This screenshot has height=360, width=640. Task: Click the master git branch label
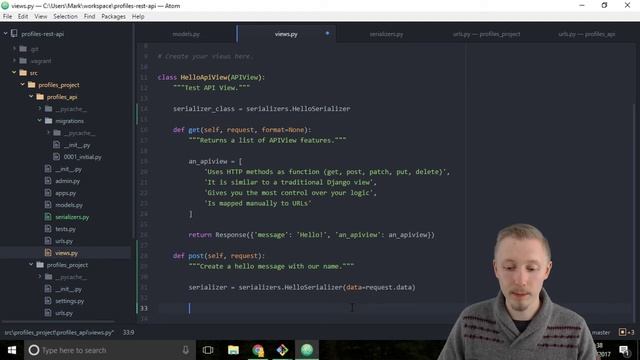point(601,333)
